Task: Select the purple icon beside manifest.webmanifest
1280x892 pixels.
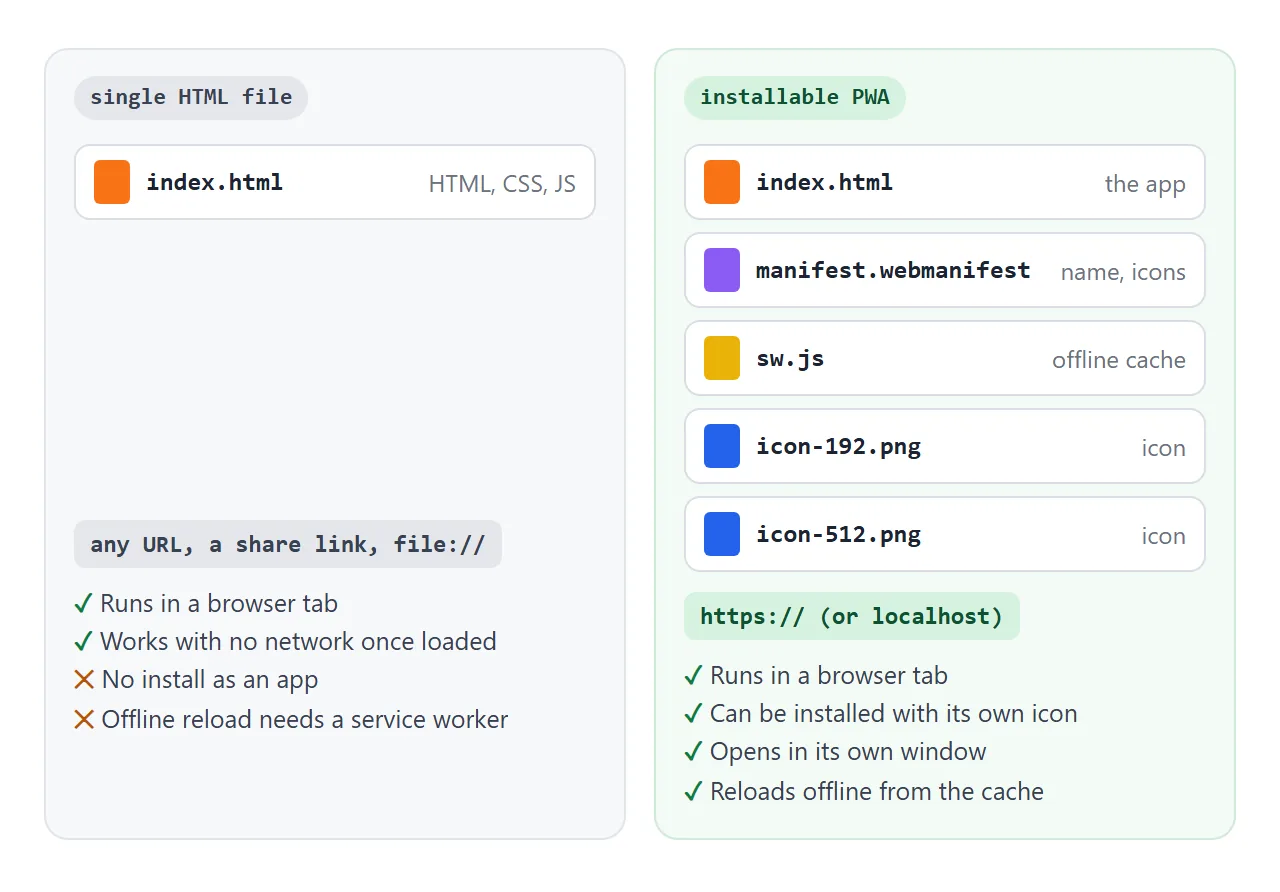Action: (722, 270)
